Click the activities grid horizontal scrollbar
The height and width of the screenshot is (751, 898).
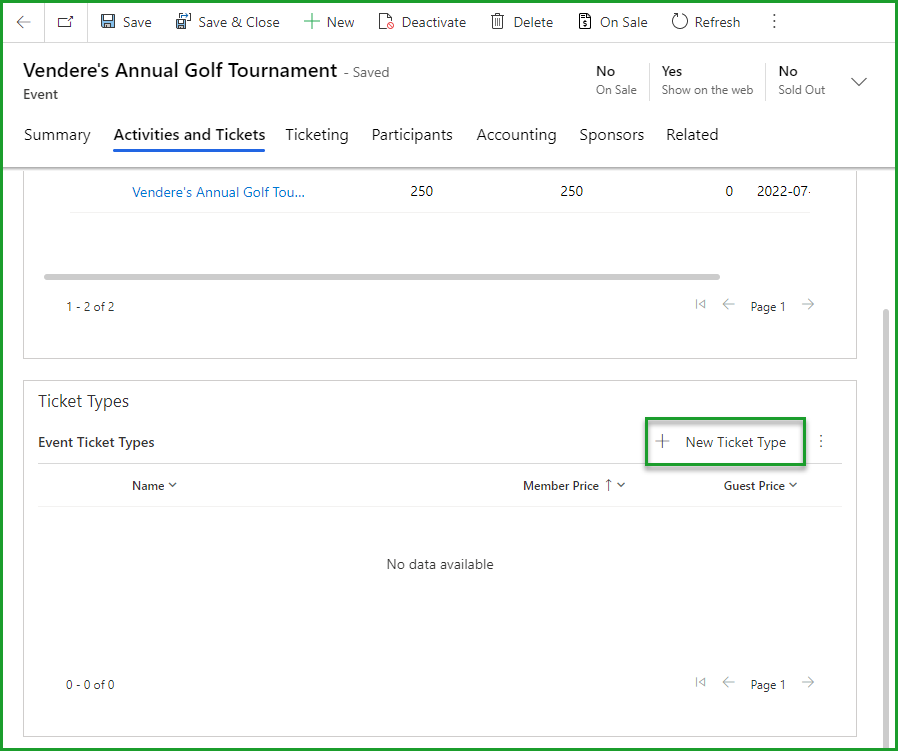(381, 277)
